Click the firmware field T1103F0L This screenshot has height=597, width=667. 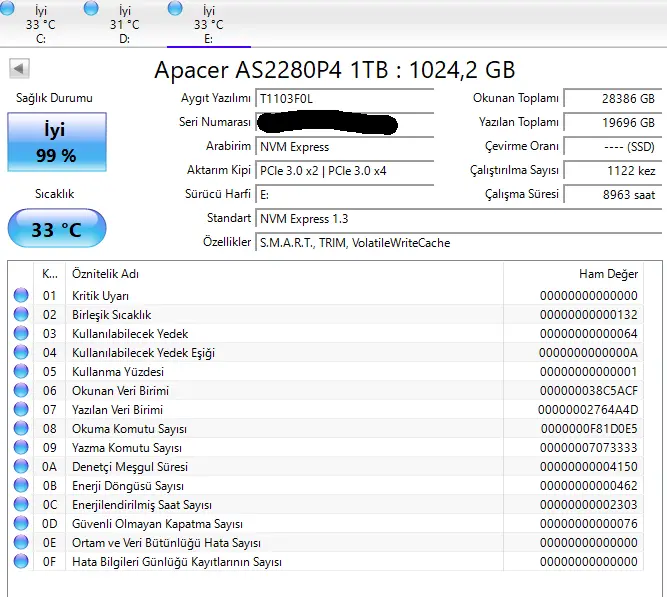345,99
